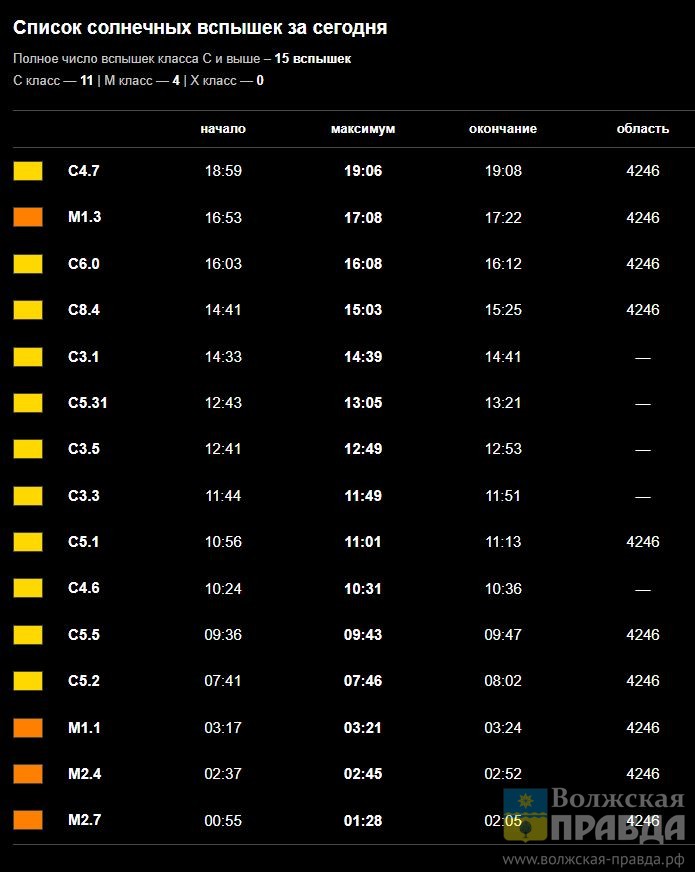Click the heading 'Список солнечных вспышек за сегодня'

pyautogui.click(x=200, y=28)
